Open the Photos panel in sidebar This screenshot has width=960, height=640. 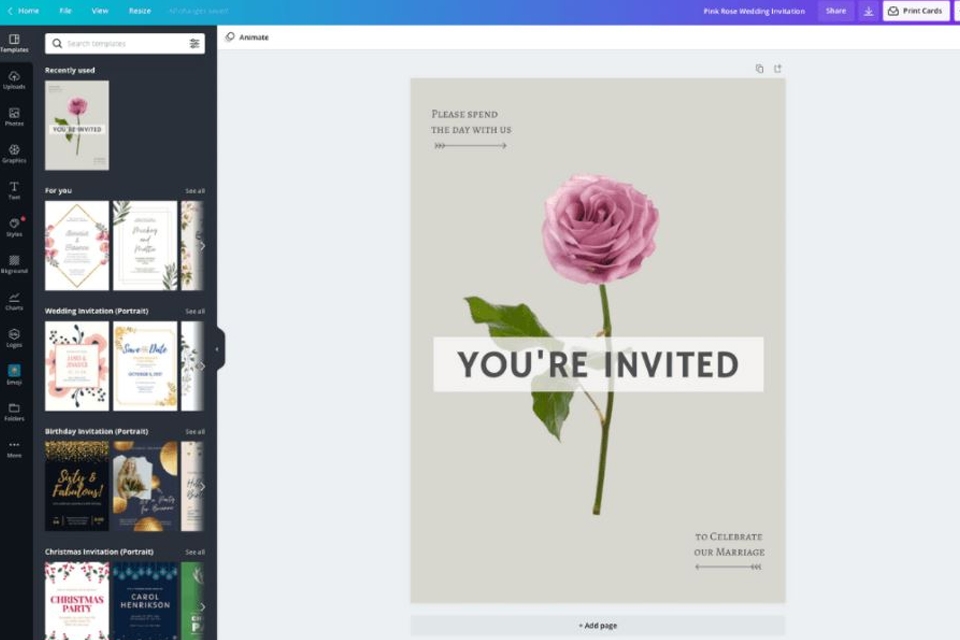coord(14,116)
